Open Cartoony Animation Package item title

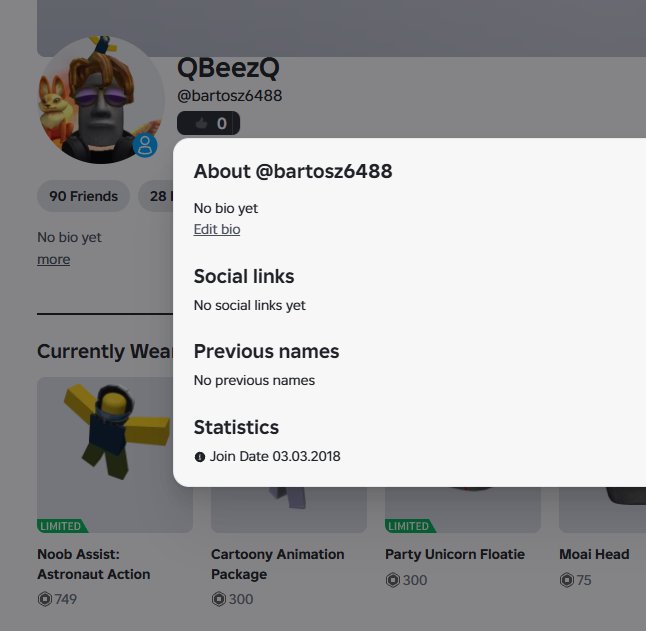pyautogui.click(x=278, y=564)
